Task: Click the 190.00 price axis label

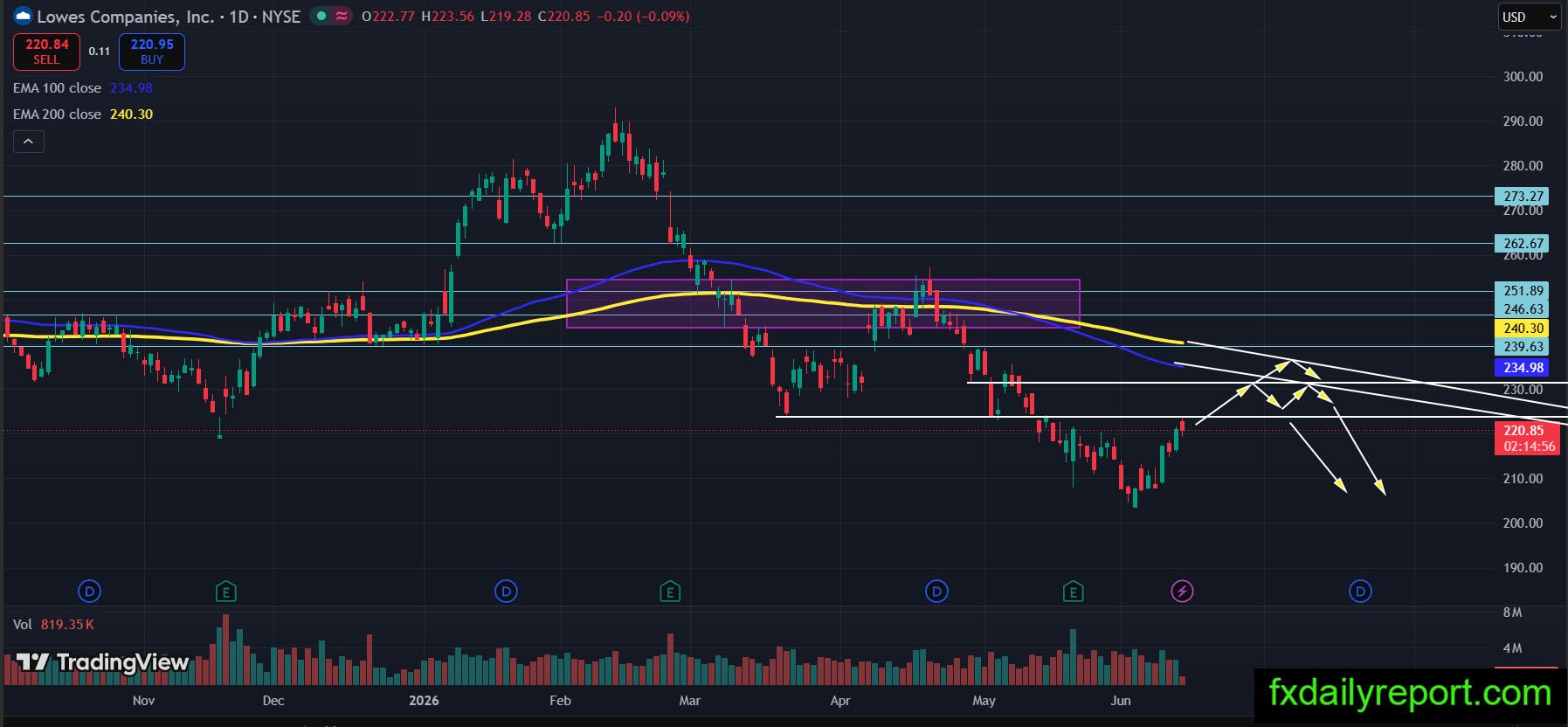Action: 1523,568
